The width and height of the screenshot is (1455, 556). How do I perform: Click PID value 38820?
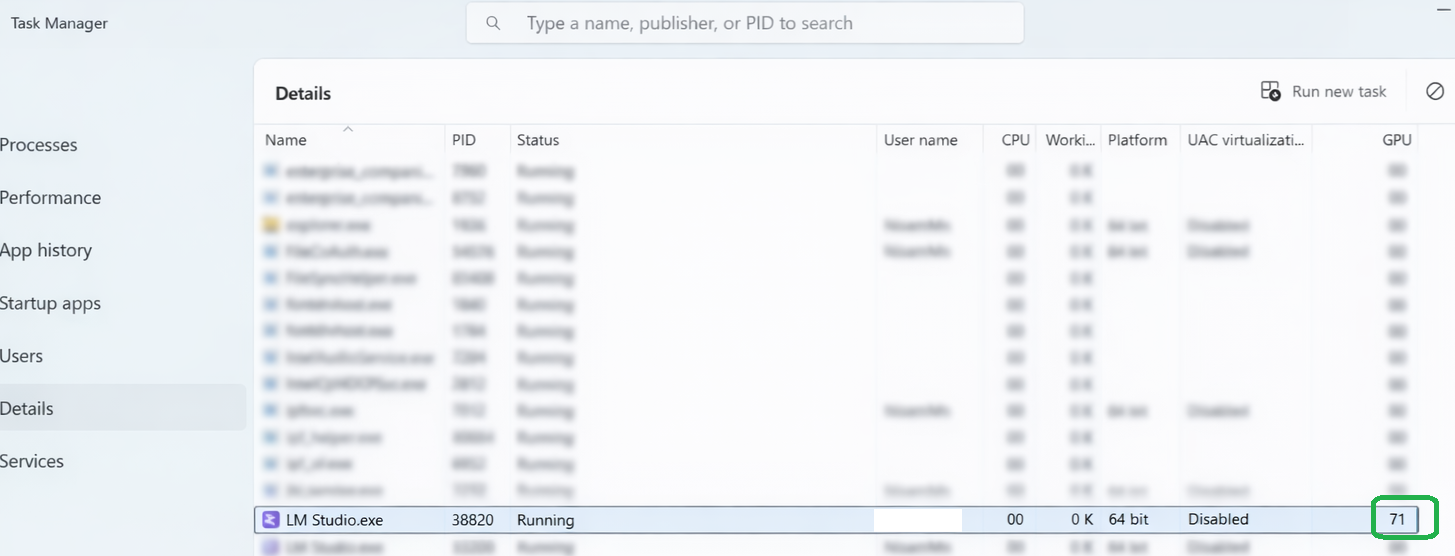(x=473, y=520)
